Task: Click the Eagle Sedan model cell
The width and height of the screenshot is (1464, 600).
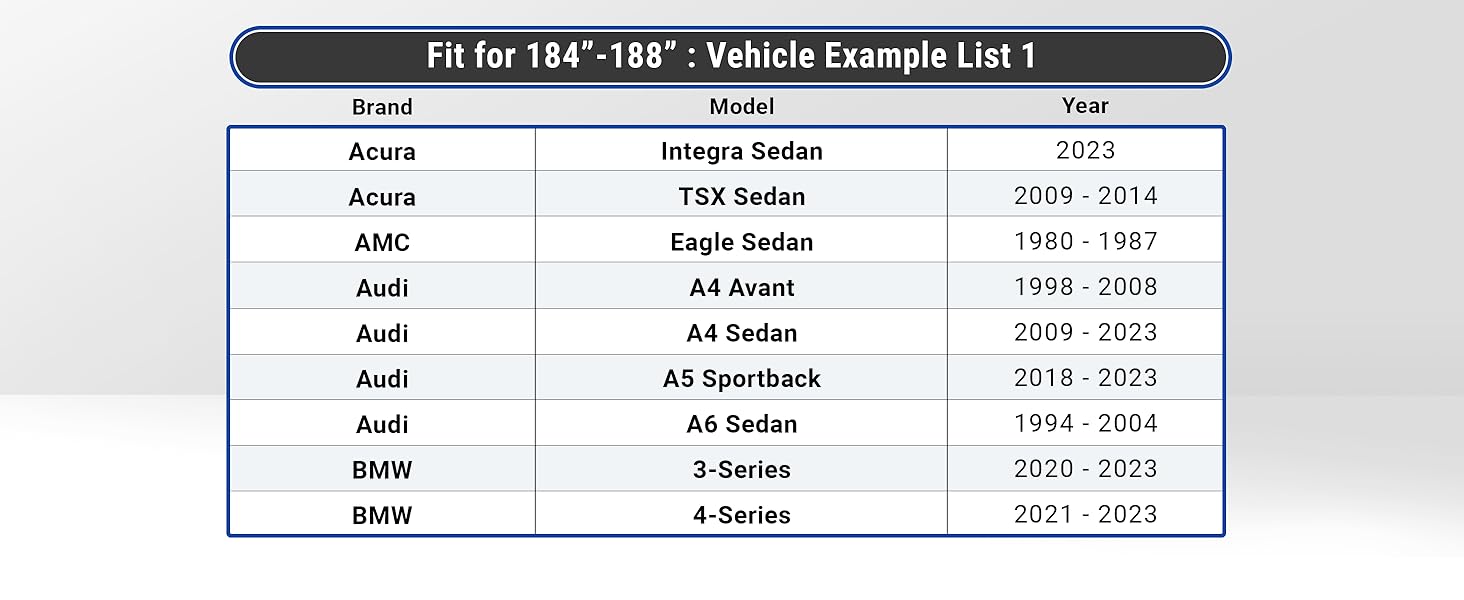Action: [x=742, y=241]
